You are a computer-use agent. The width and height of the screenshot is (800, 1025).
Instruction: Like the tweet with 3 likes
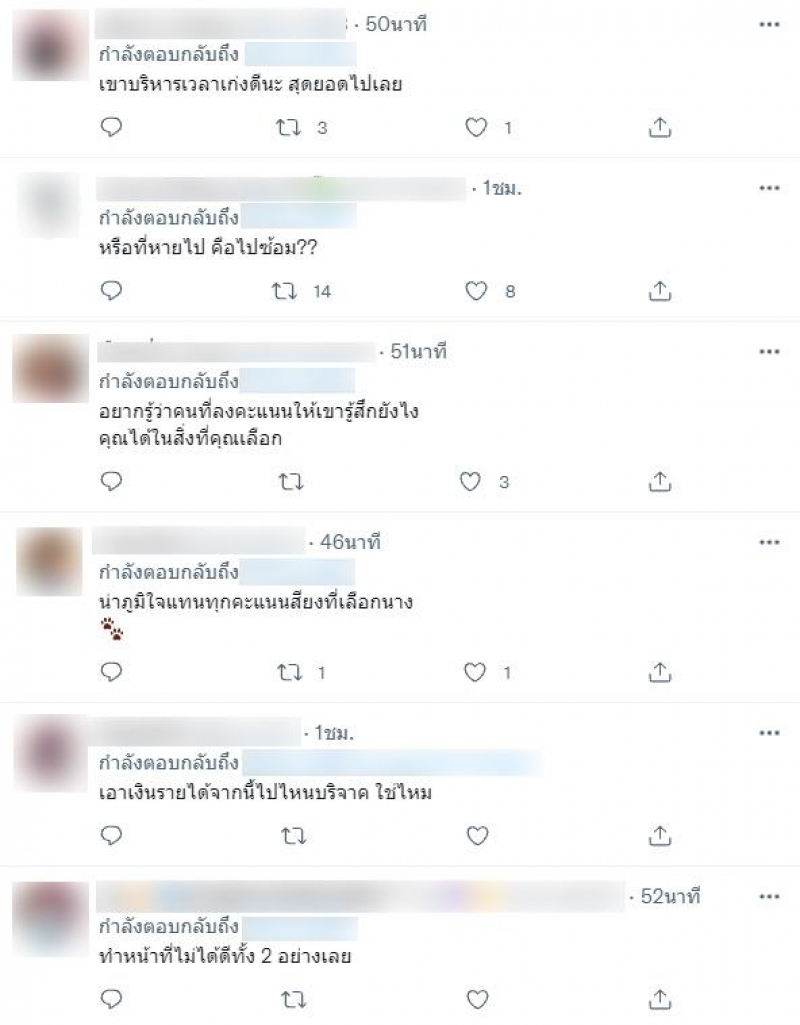(x=470, y=482)
